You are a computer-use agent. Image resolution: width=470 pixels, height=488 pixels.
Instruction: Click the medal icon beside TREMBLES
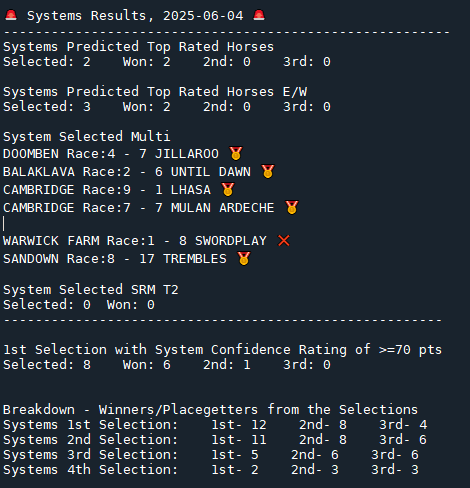click(x=244, y=259)
